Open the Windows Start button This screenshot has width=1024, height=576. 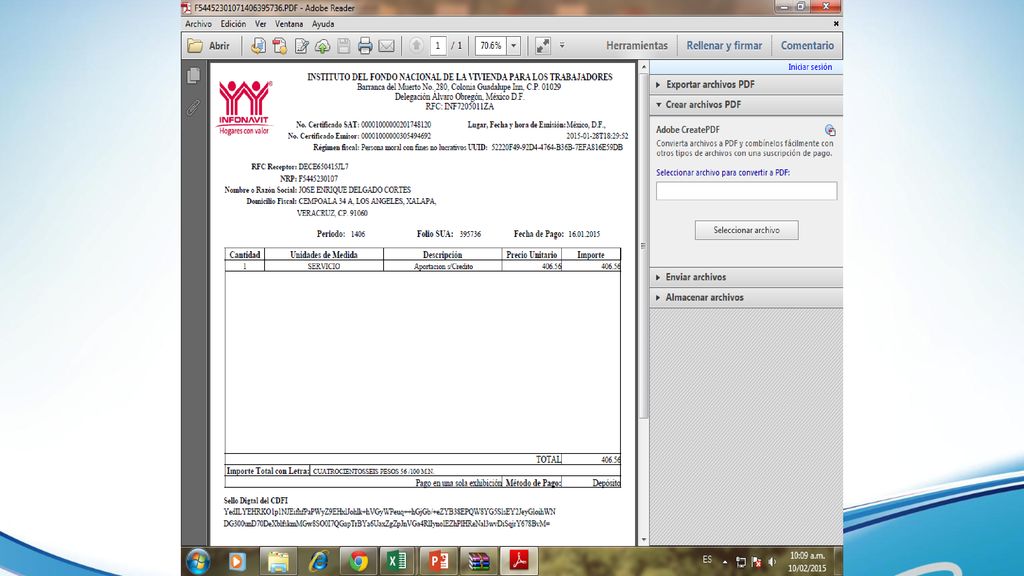[x=197, y=561]
